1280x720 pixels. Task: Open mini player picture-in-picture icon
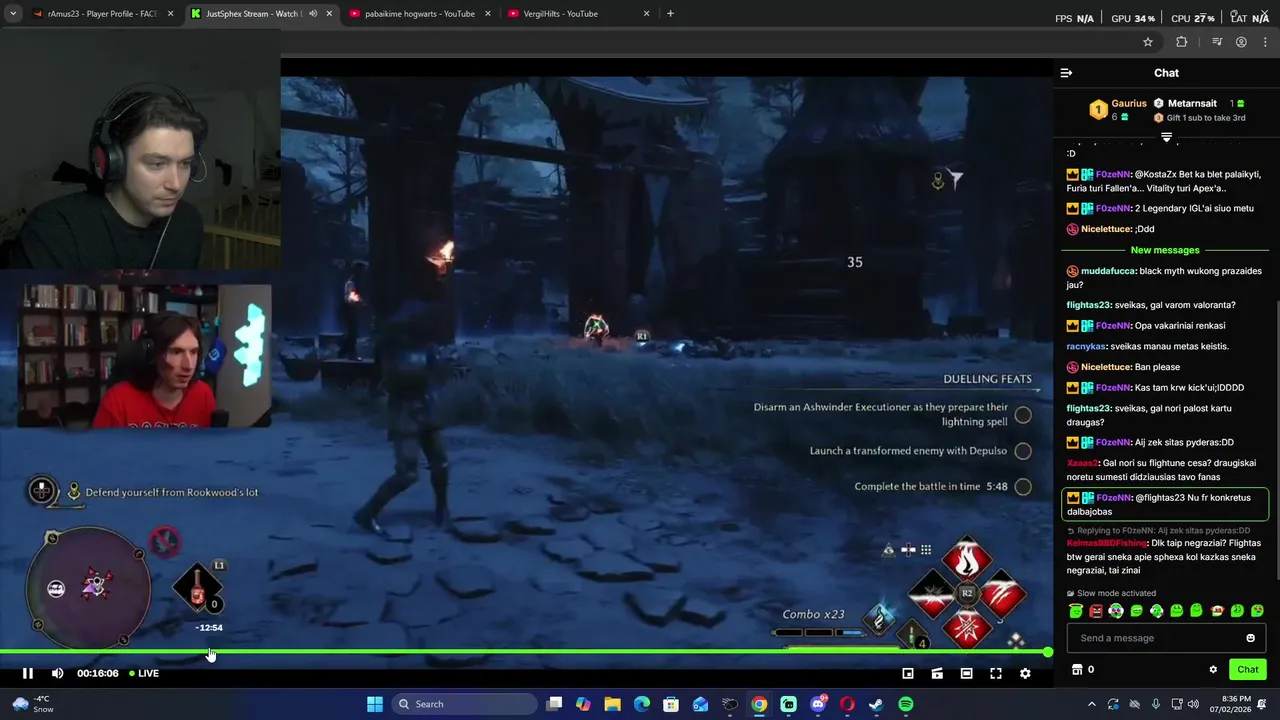[908, 673]
